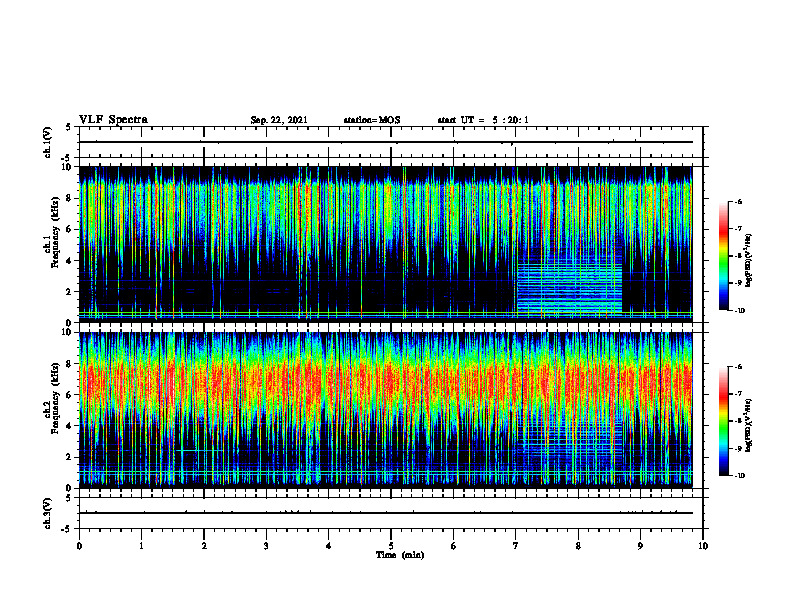Click the "-6" label on ch.1 color bar
Viewport: 792px width, 612px height.
(738, 201)
